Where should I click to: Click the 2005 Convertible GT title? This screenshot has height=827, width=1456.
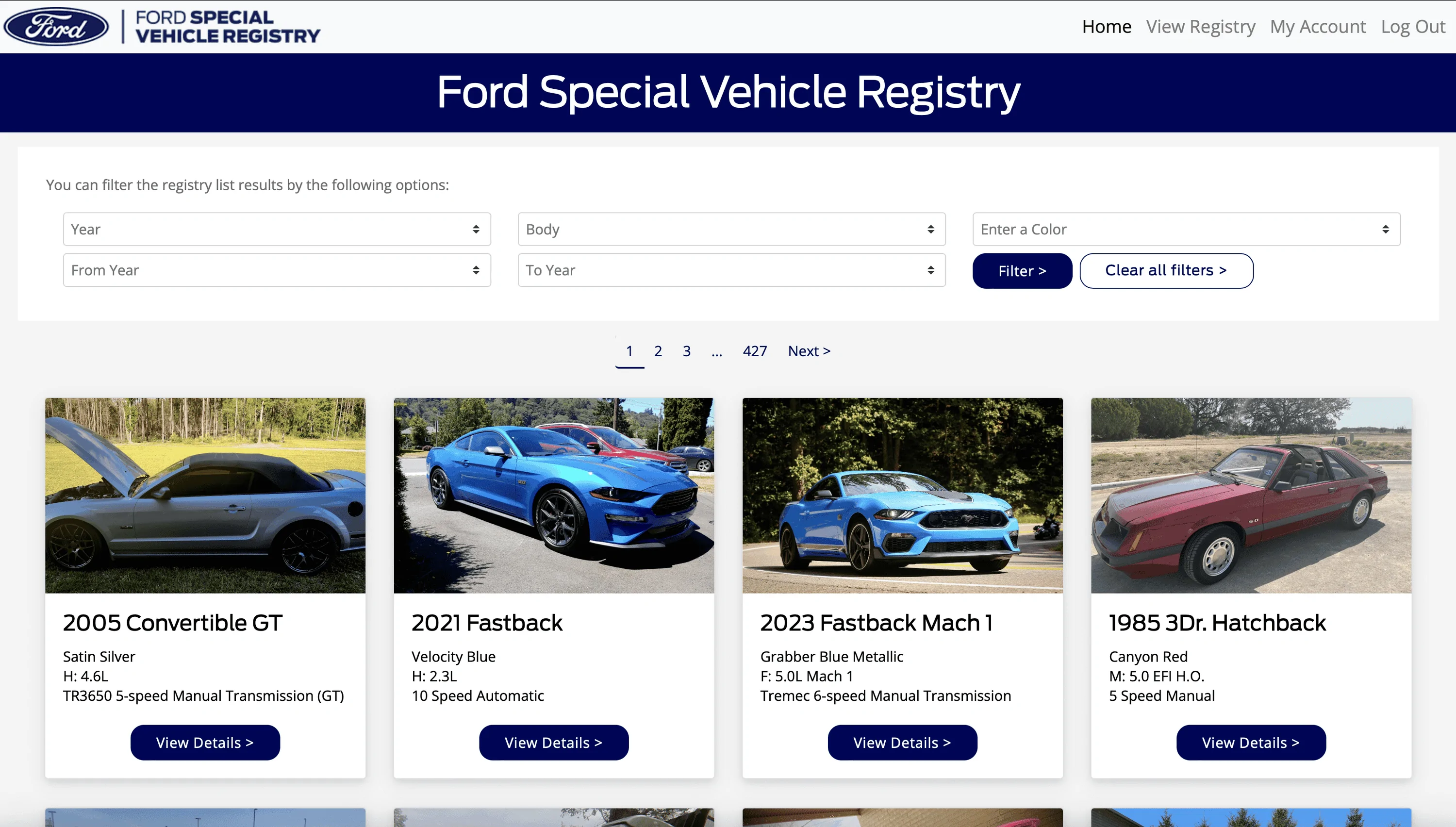(172, 623)
